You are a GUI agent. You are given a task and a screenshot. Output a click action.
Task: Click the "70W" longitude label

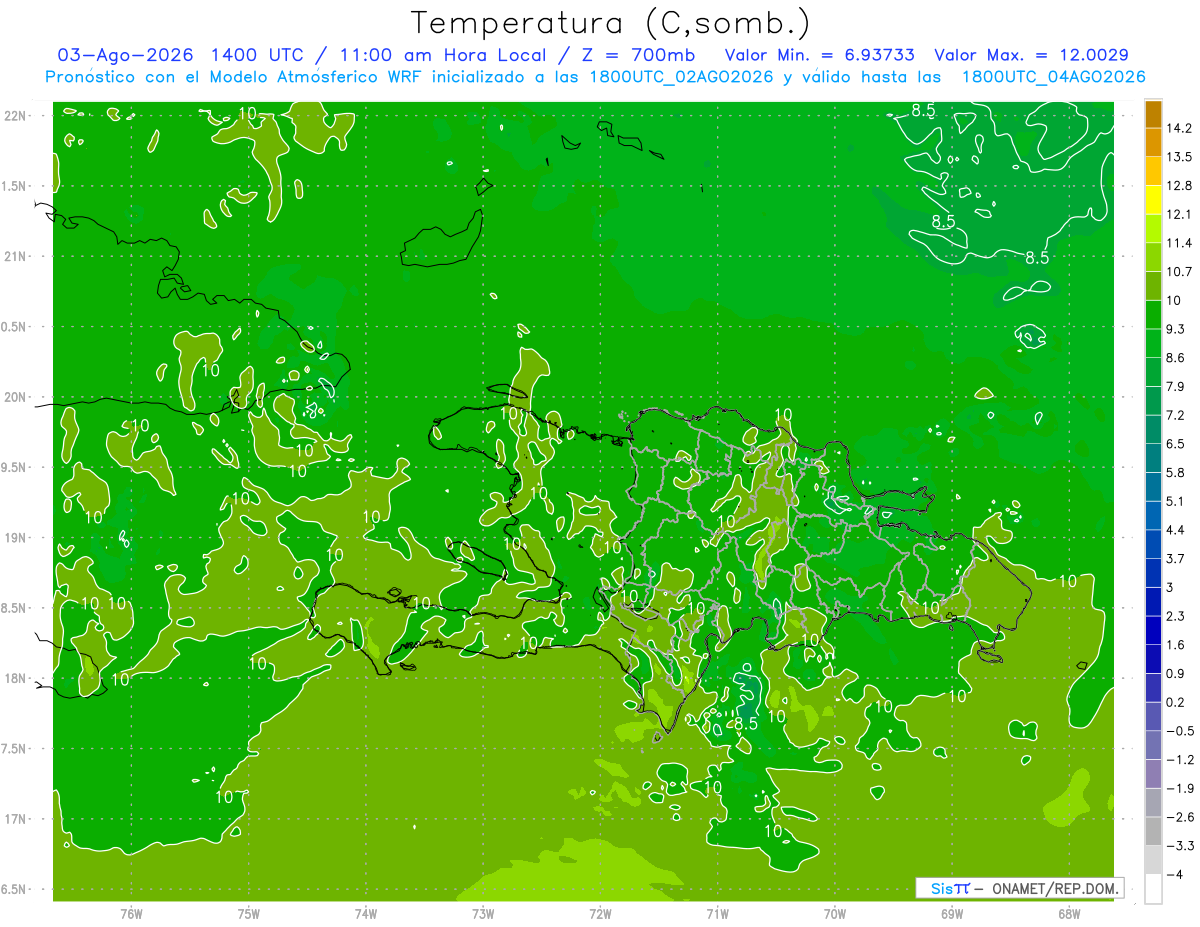pyautogui.click(x=835, y=913)
